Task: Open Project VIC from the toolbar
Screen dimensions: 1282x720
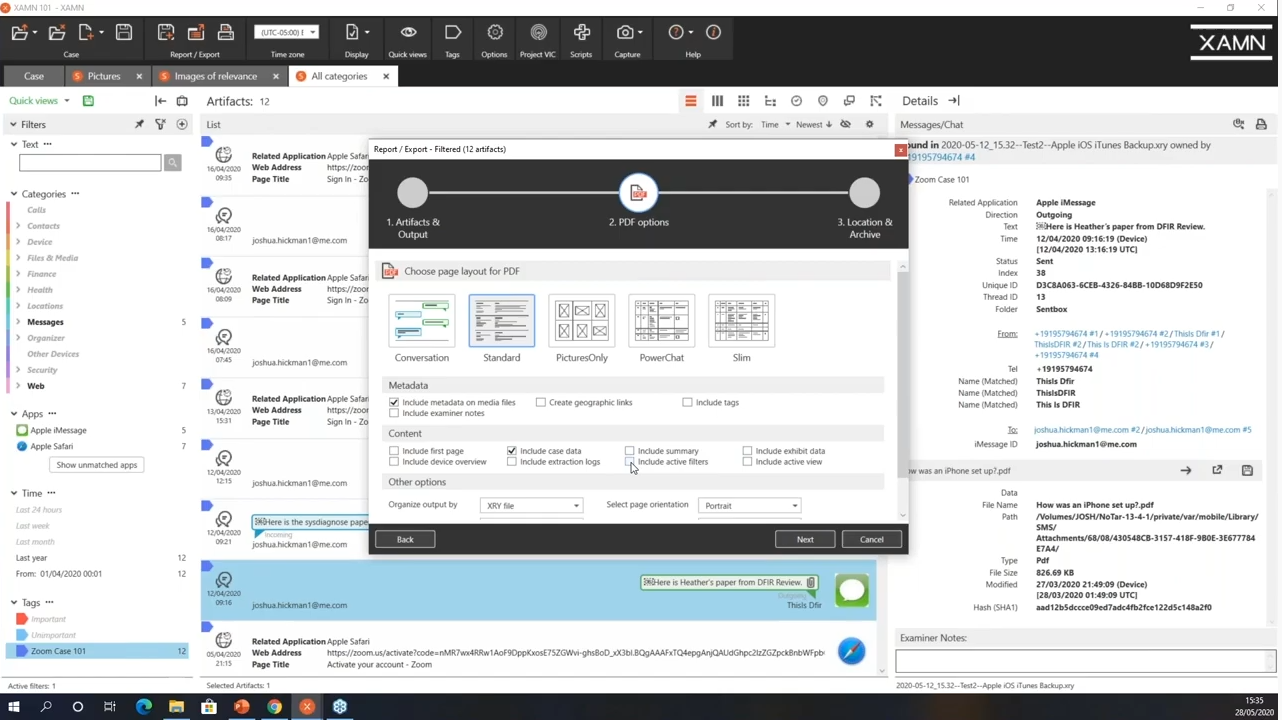Action: tap(538, 33)
